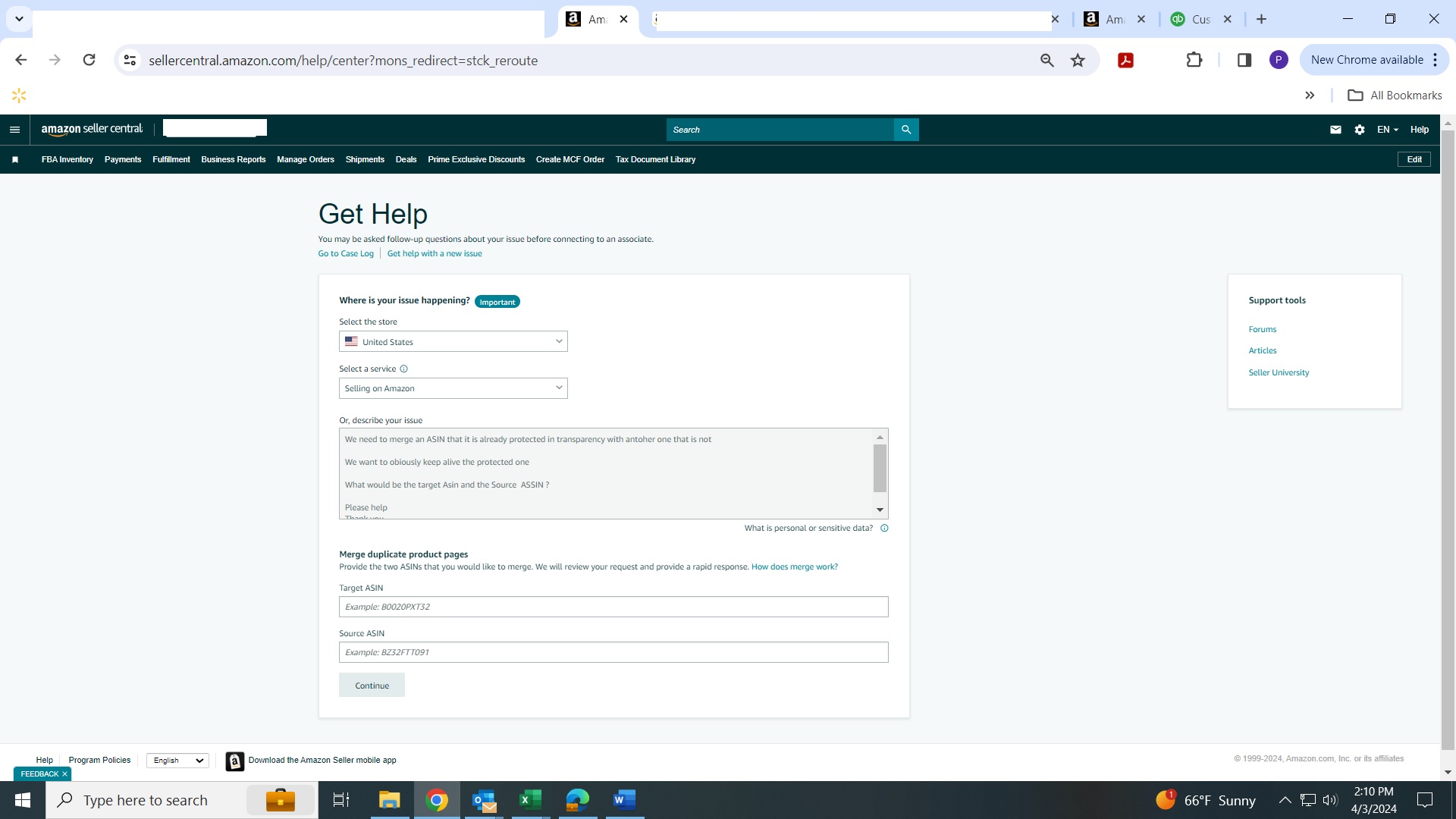Open the Go to Case Log link
The height and width of the screenshot is (819, 1456).
pos(346,254)
